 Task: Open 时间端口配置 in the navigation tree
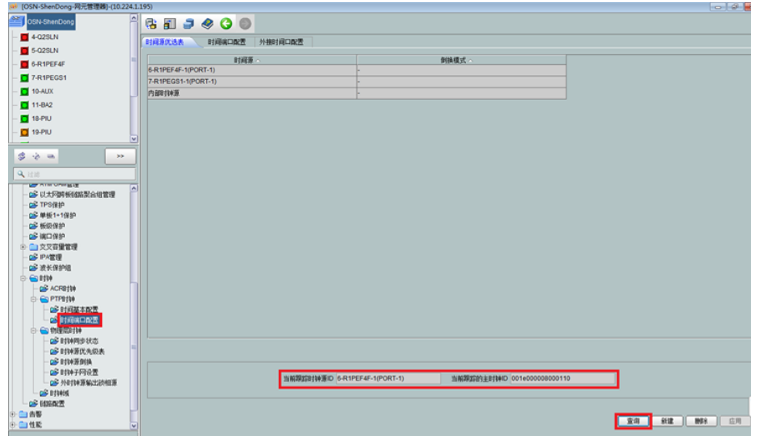pos(79,320)
